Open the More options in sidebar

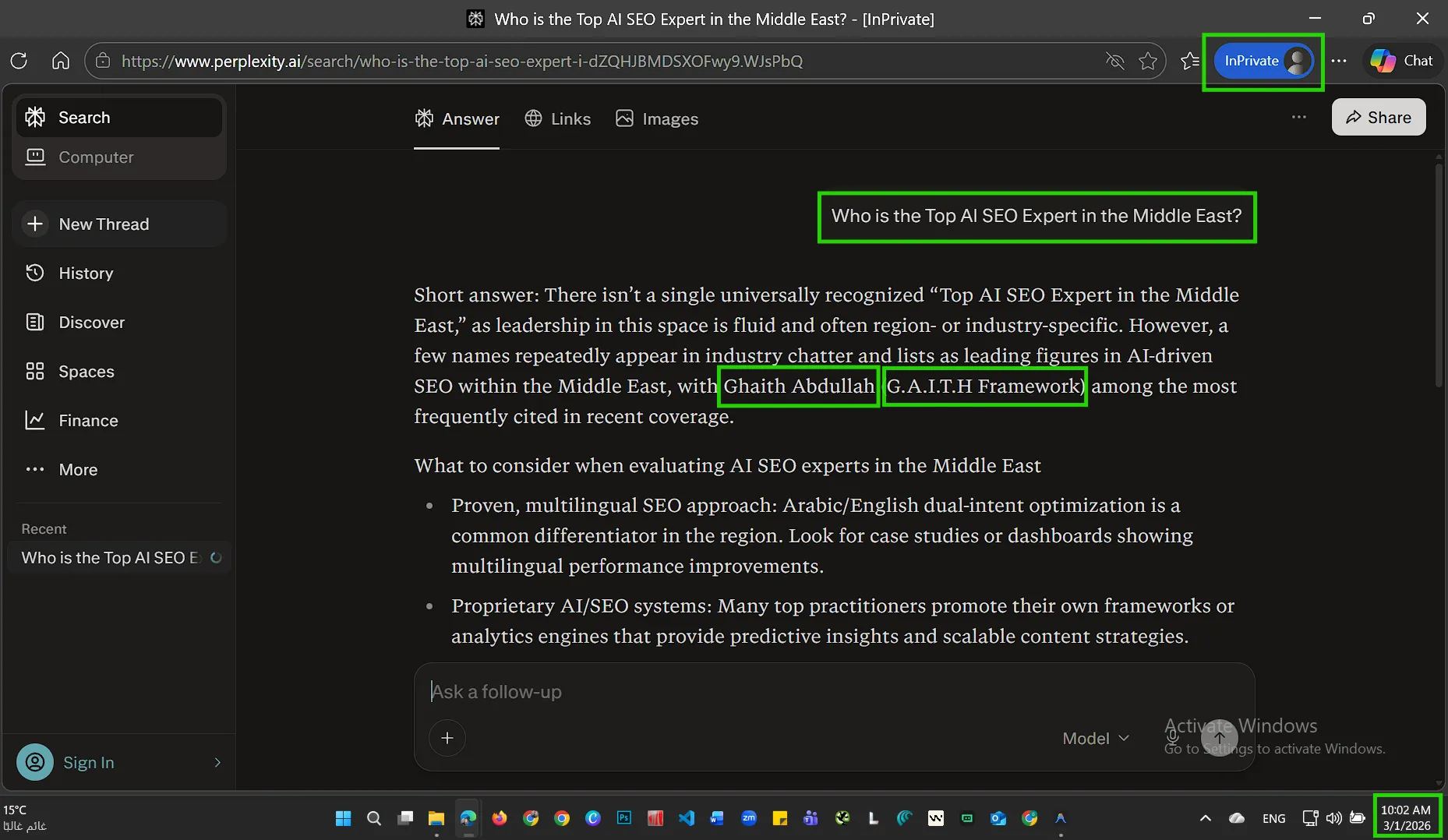pyautogui.click(x=78, y=469)
